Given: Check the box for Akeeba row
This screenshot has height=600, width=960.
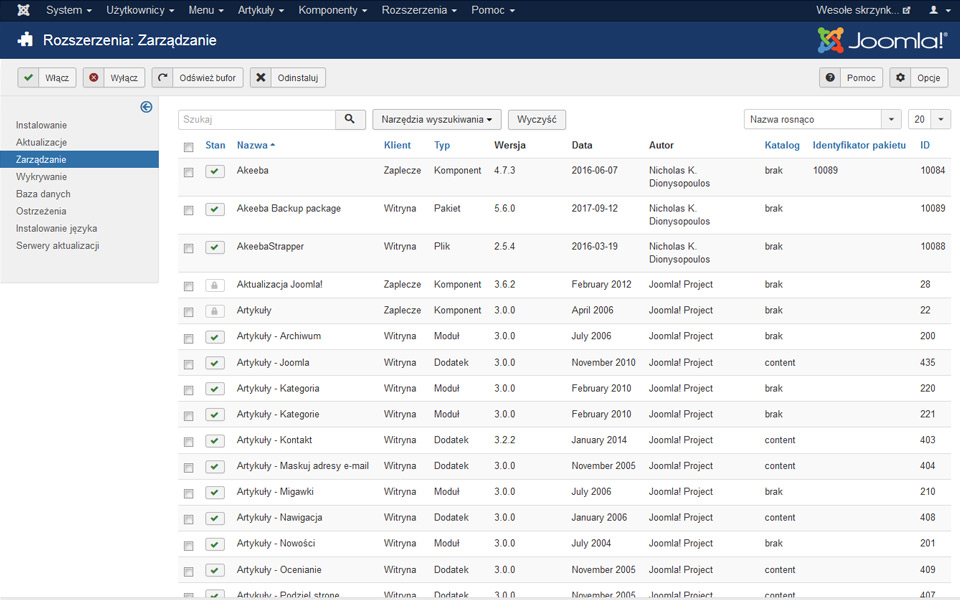Looking at the screenshot, I should coord(189,173).
